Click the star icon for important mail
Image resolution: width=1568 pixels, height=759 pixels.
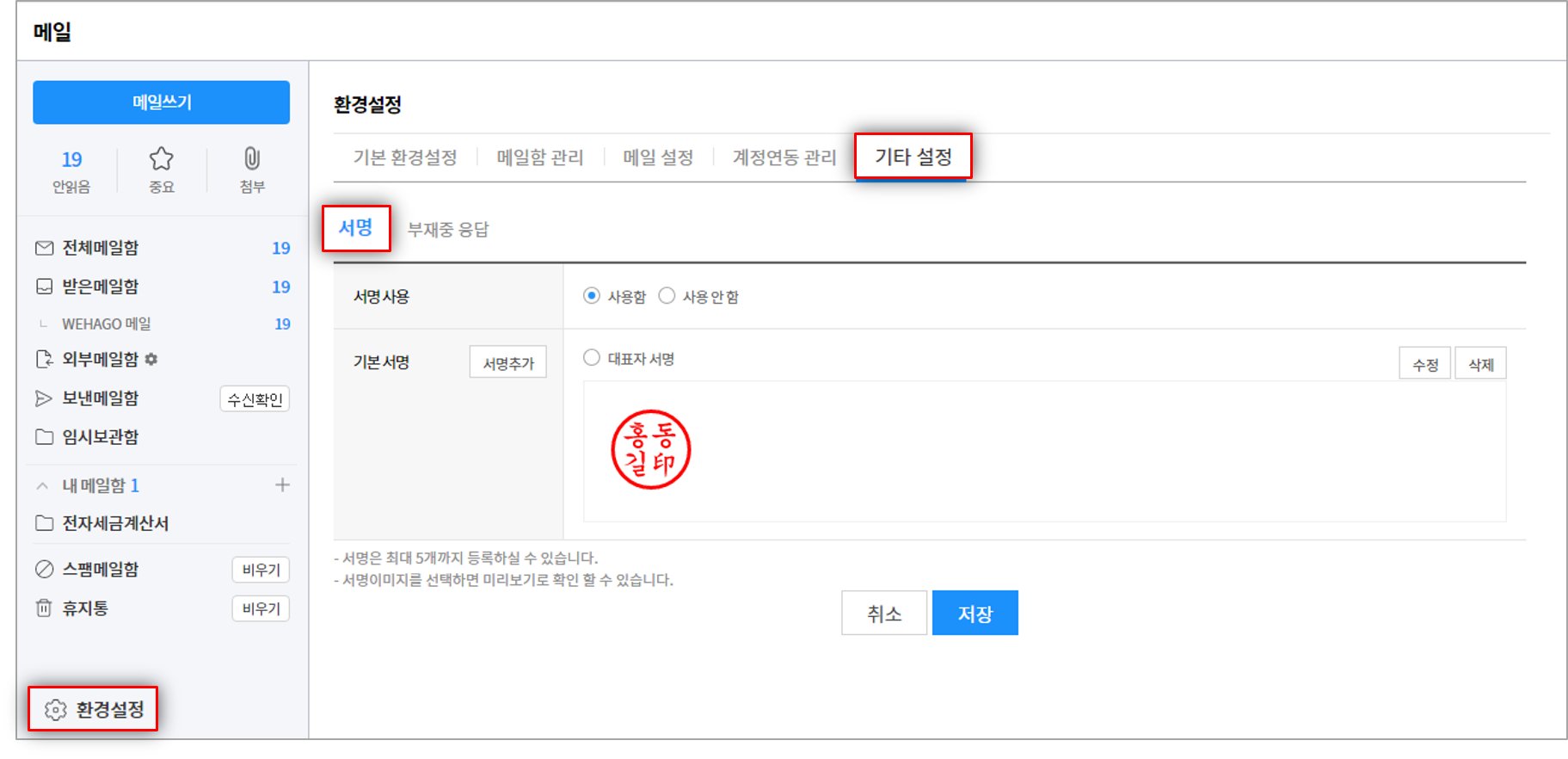tap(161, 159)
